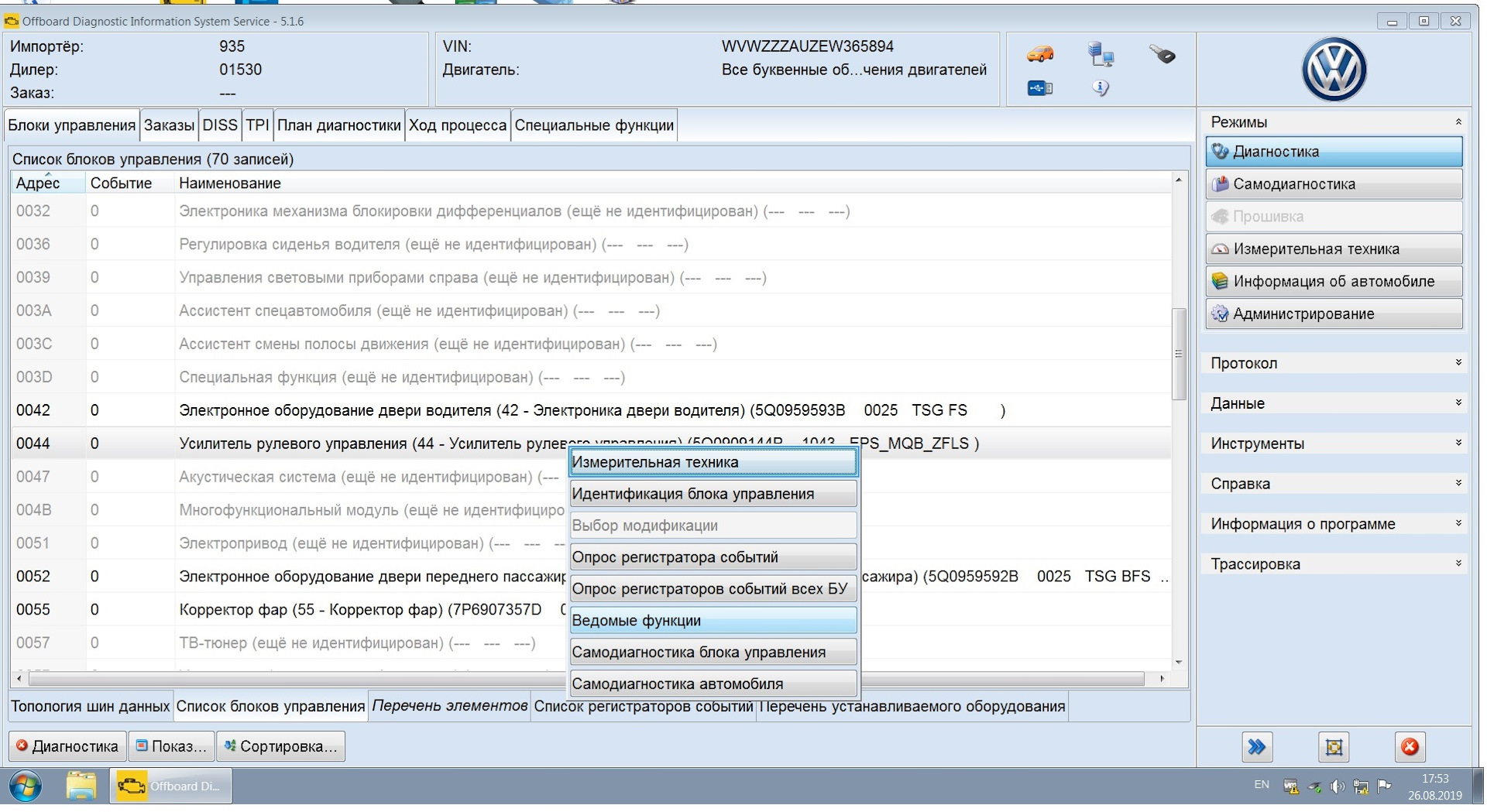Click the ignition key icon
The image size is (1487, 812).
1162,54
